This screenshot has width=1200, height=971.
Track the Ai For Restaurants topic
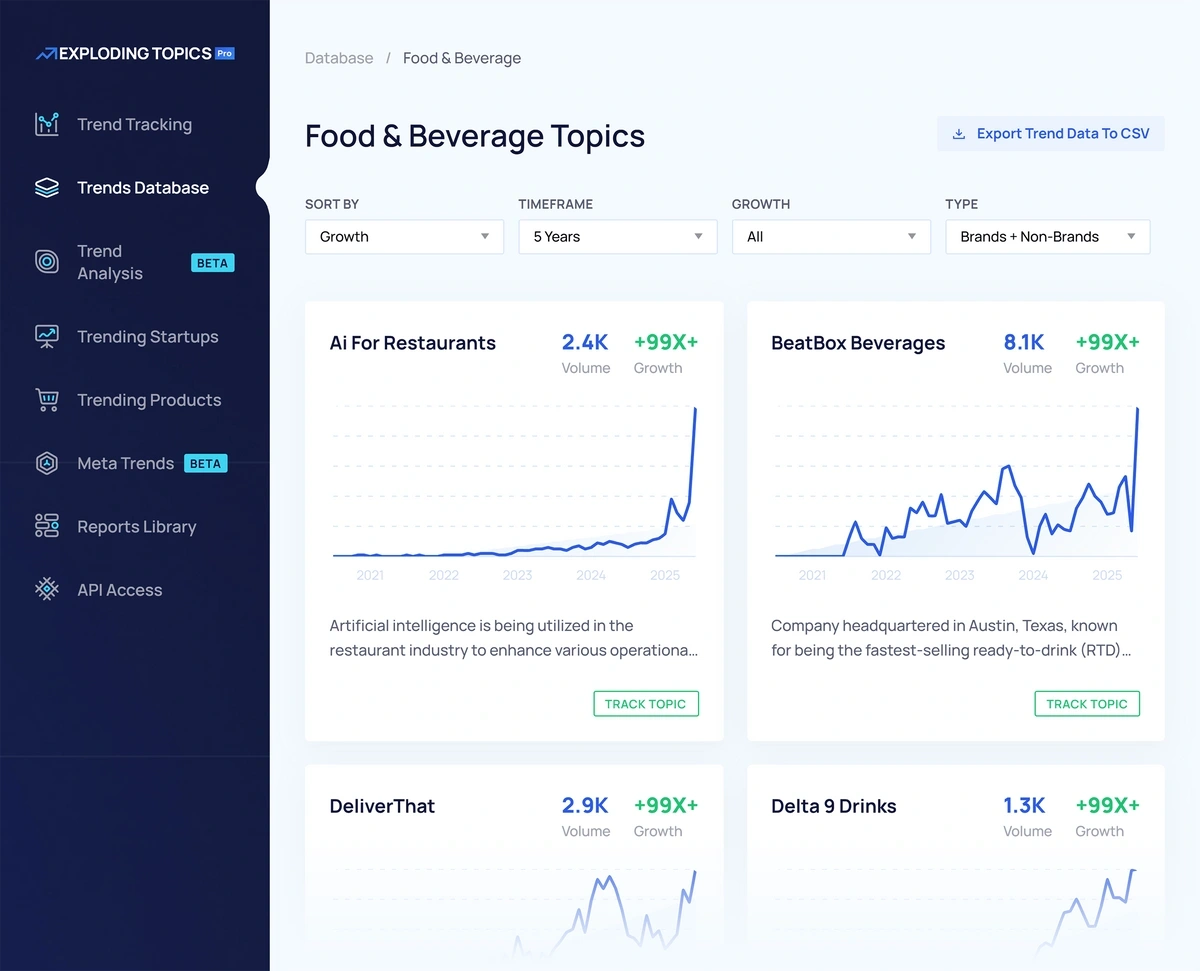click(645, 704)
